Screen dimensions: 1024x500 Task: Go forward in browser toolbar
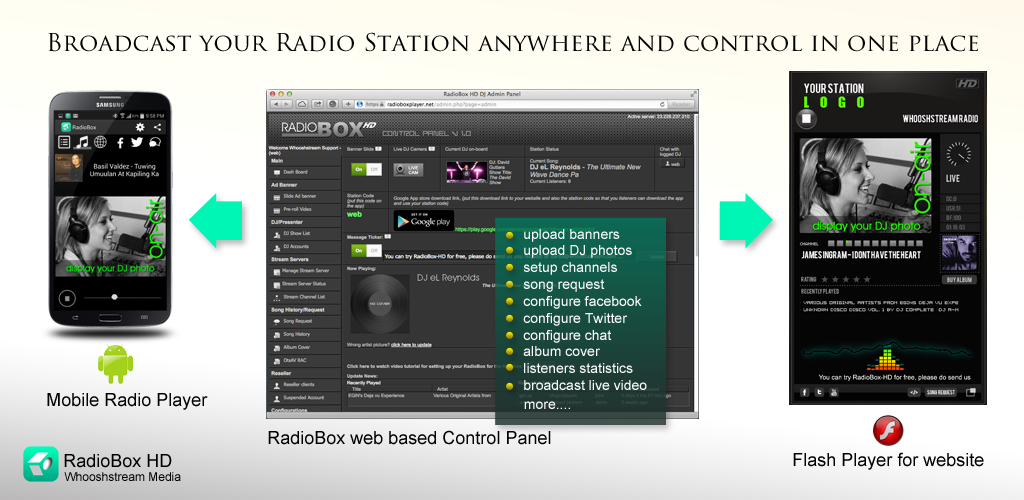[x=286, y=104]
